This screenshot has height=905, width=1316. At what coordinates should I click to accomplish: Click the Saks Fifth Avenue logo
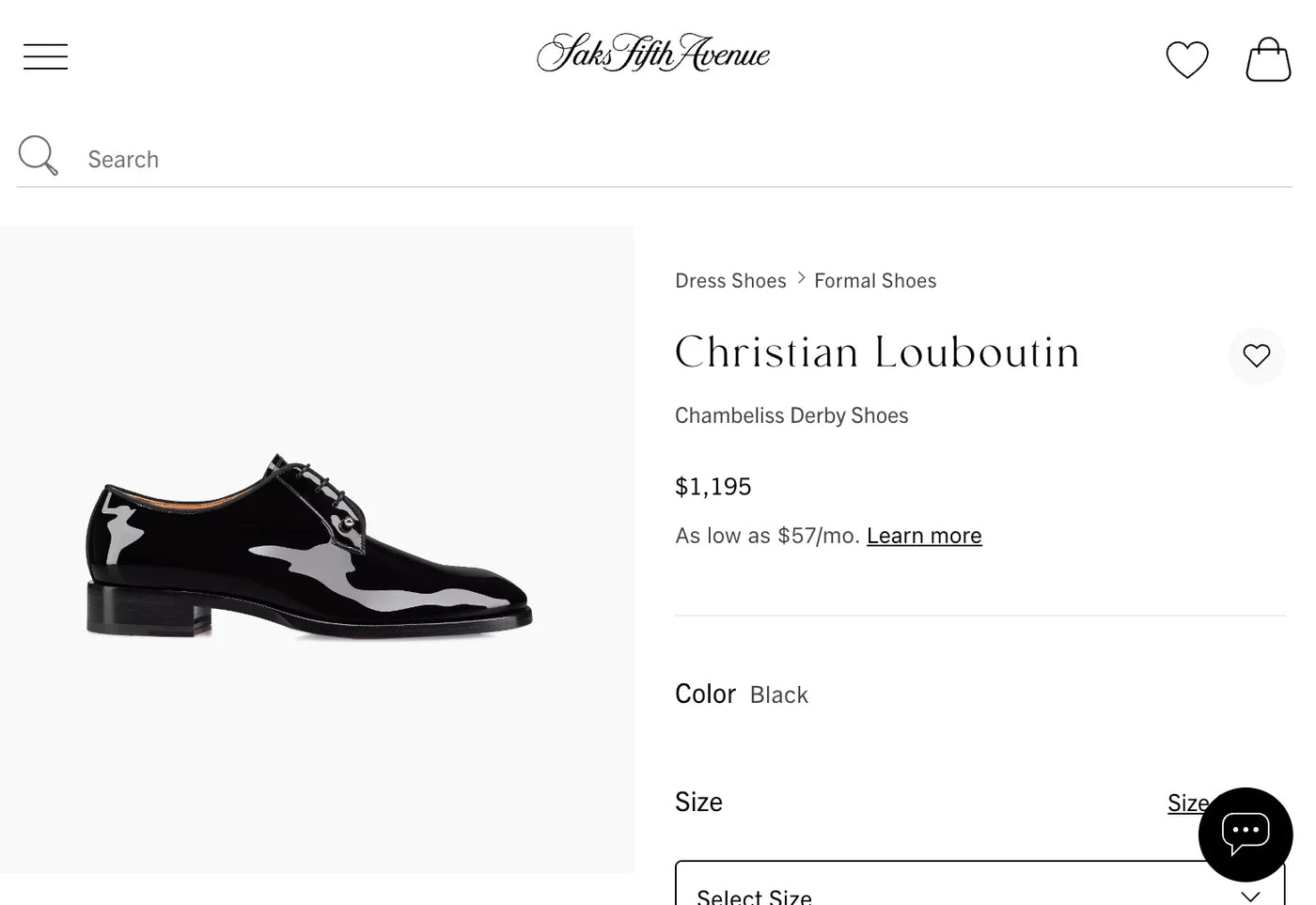[652, 54]
